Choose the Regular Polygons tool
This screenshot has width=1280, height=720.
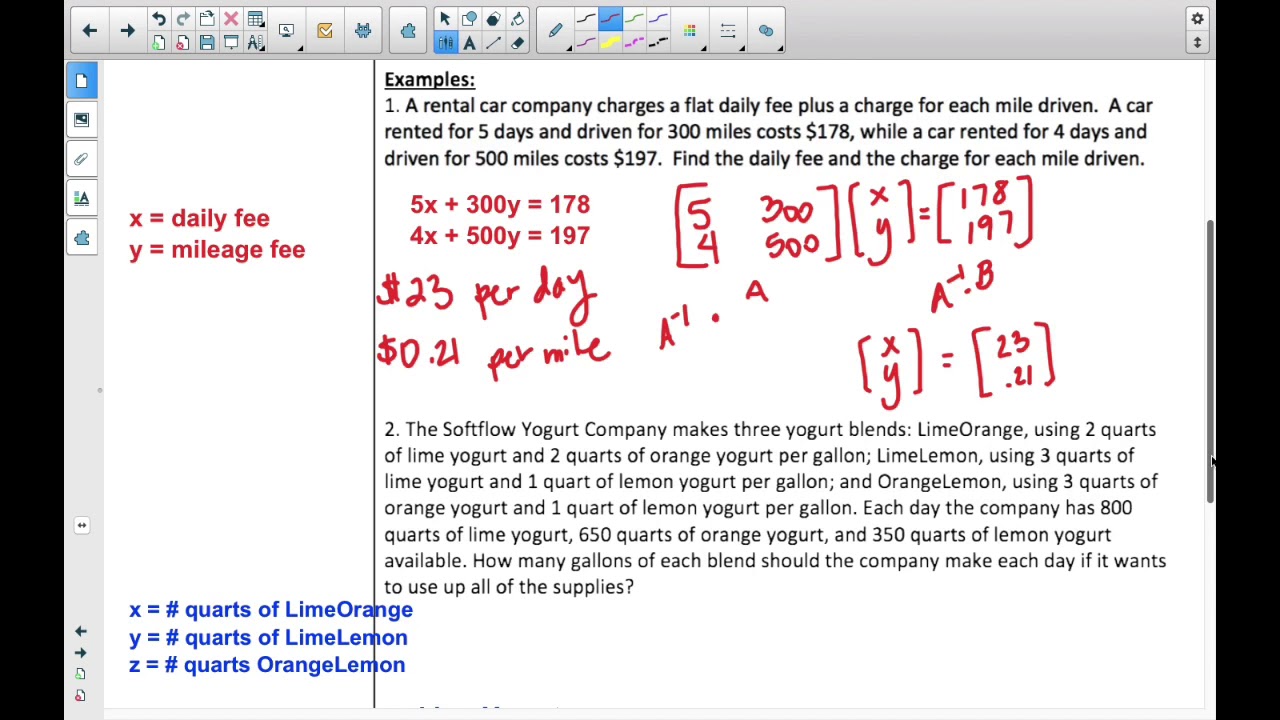point(493,19)
